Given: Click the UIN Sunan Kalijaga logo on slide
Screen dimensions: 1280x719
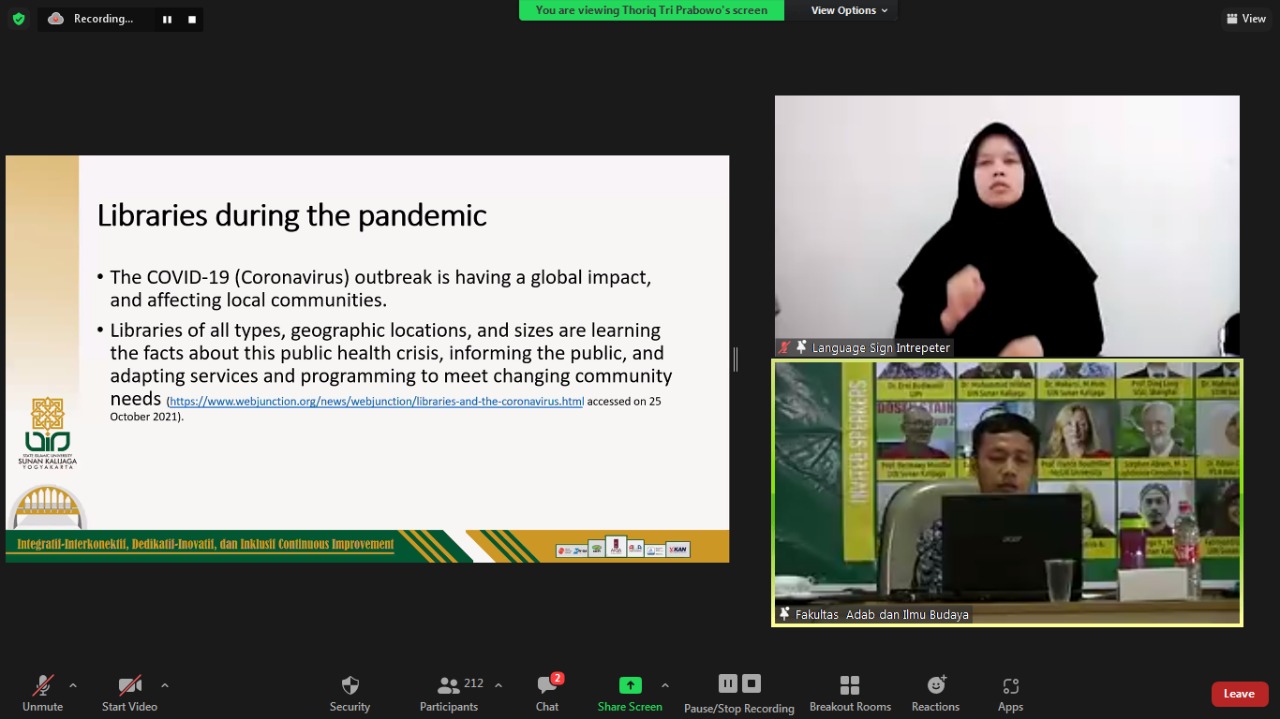Looking at the screenshot, I should (47, 434).
